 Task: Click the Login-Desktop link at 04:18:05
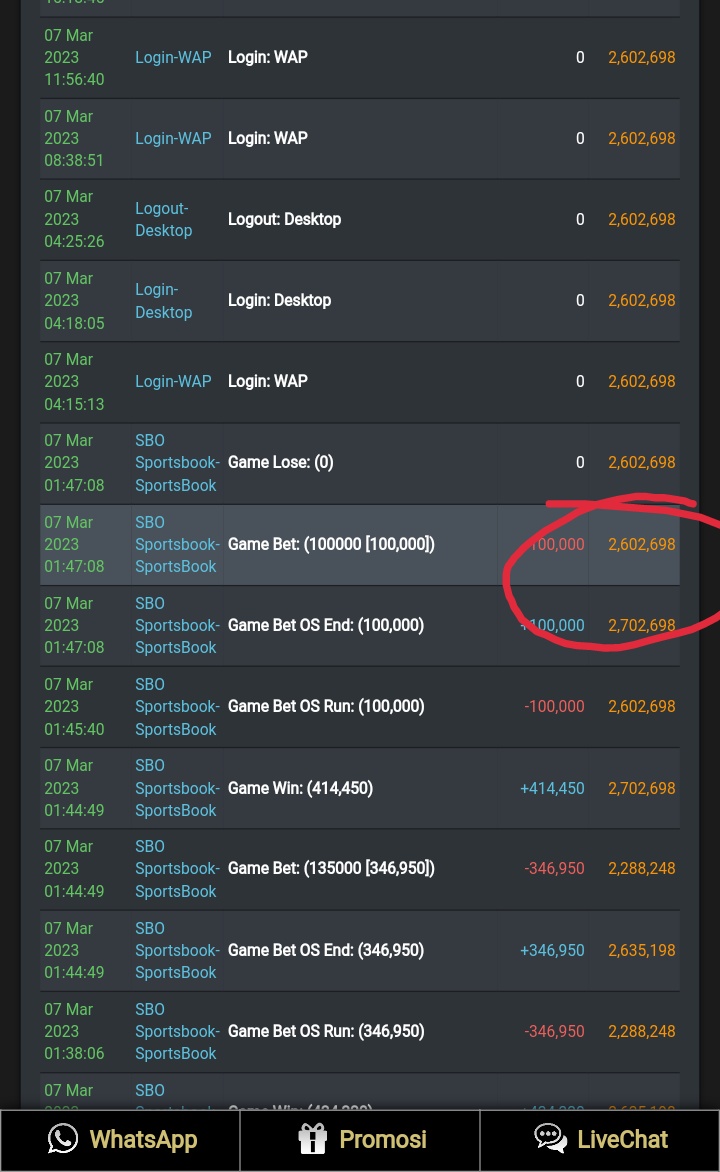pos(163,301)
